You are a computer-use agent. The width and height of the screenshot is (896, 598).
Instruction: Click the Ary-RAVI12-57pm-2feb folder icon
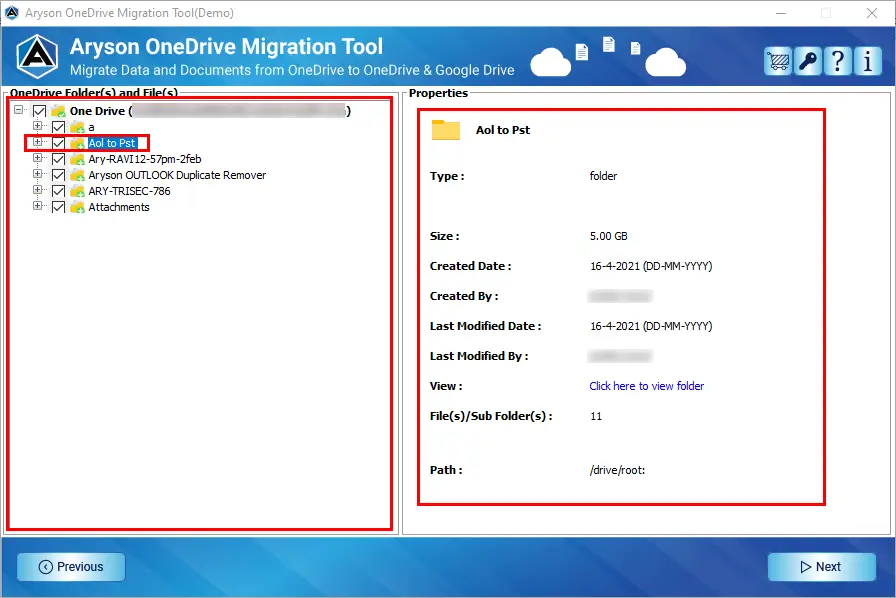77,159
